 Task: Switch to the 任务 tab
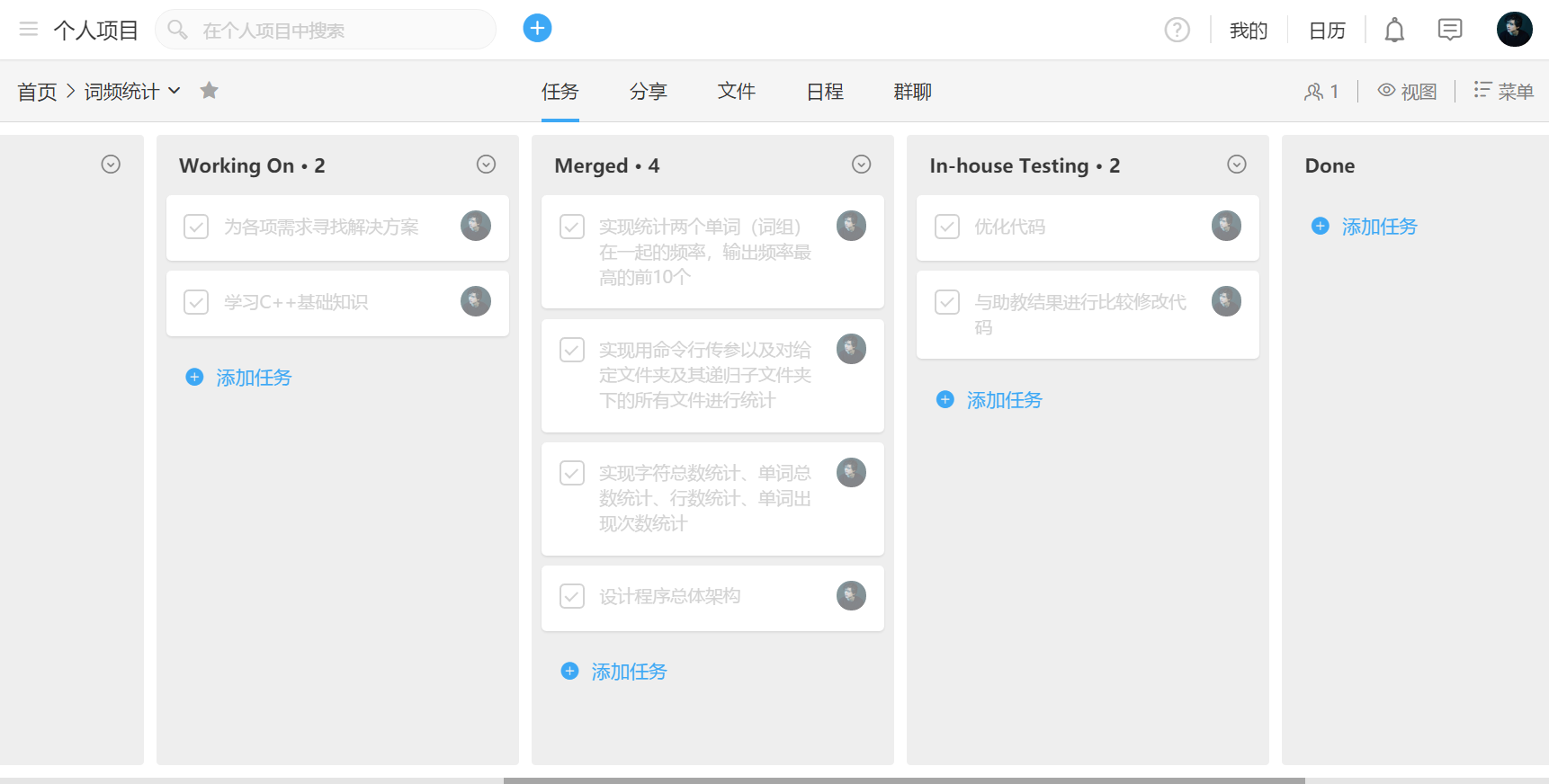(560, 92)
